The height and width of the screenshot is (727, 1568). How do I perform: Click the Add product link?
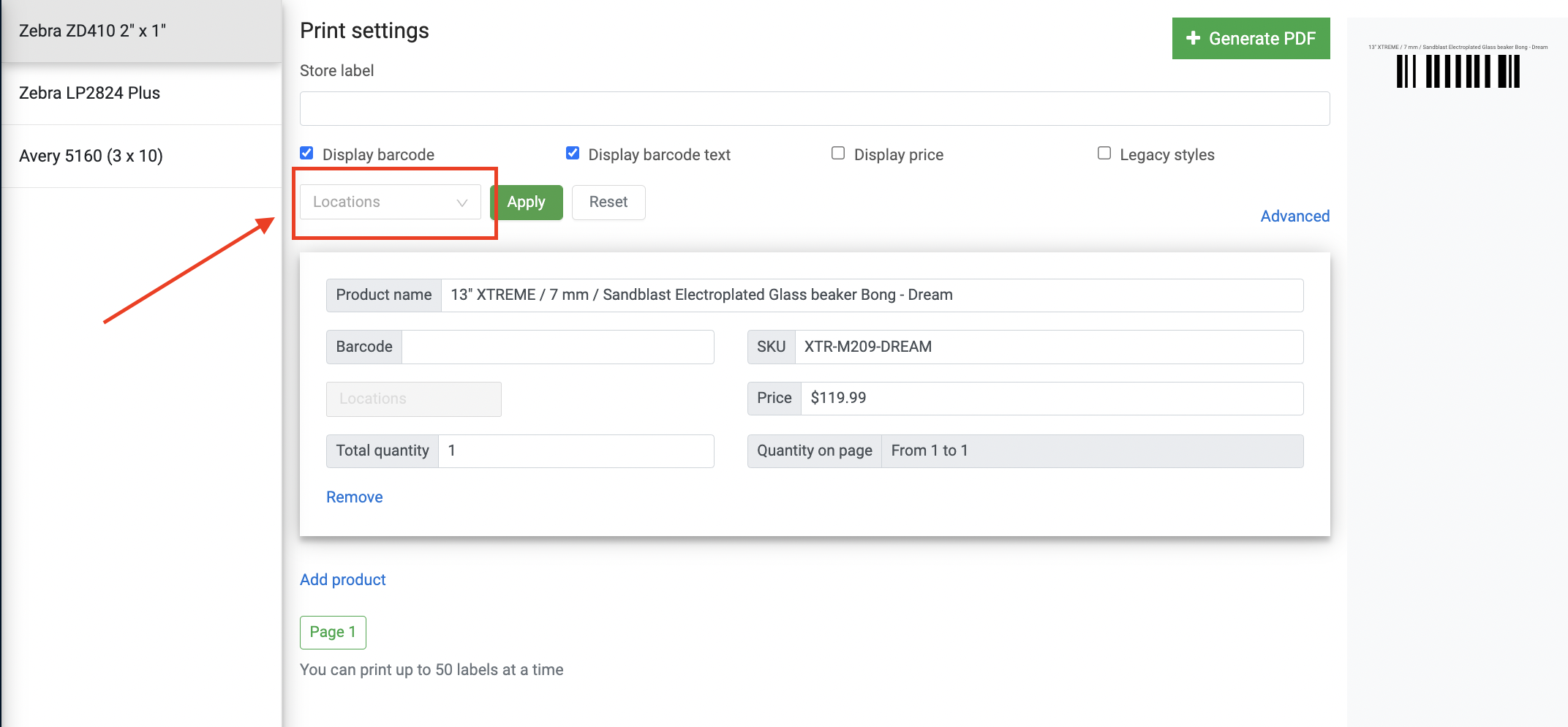[342, 579]
